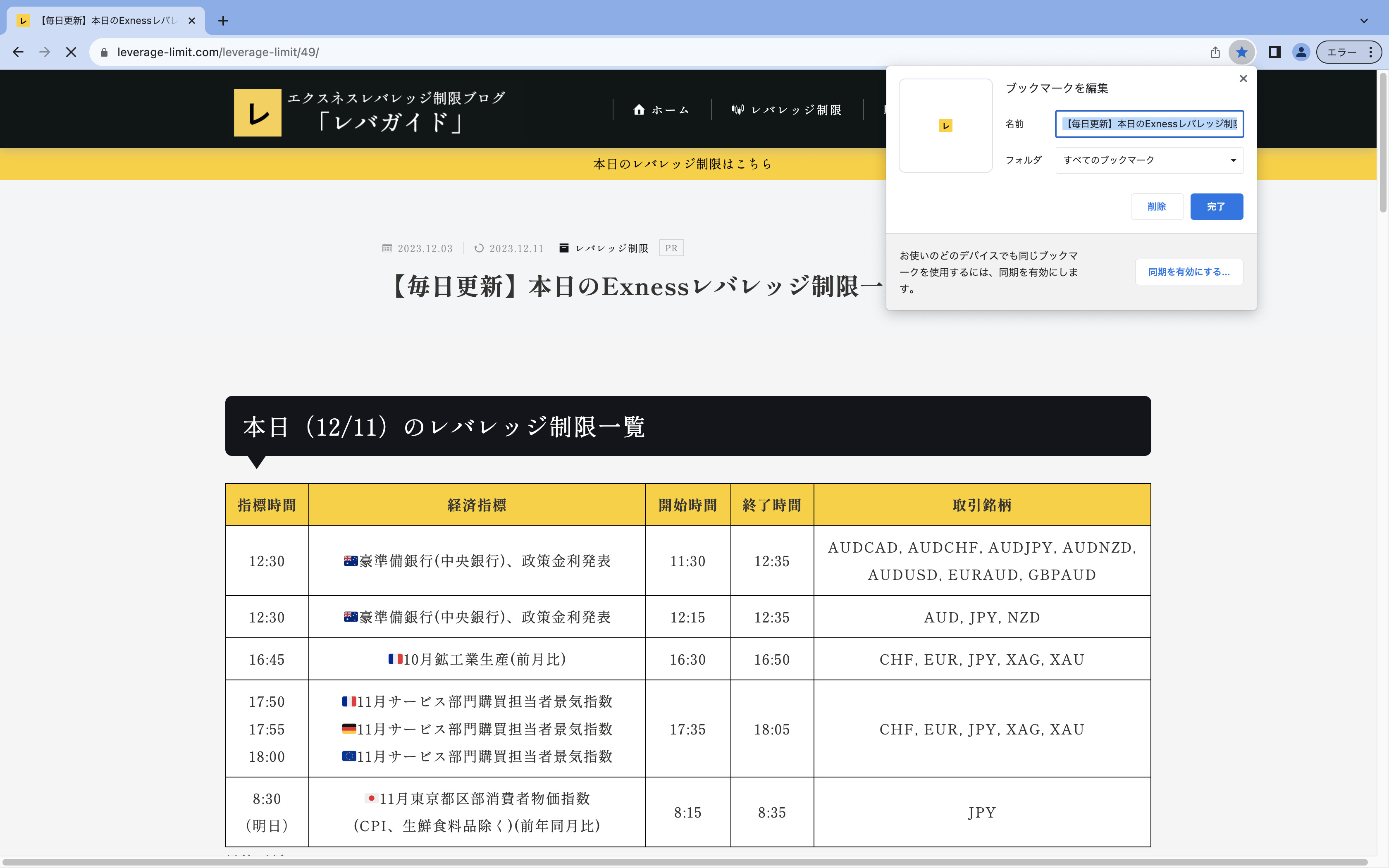Click the 削除 bookmark button
1389x868 pixels.
pos(1157,207)
